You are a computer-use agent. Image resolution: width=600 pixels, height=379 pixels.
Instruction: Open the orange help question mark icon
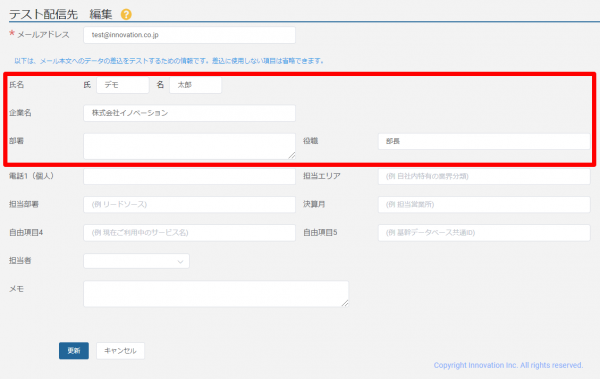[x=126, y=14]
